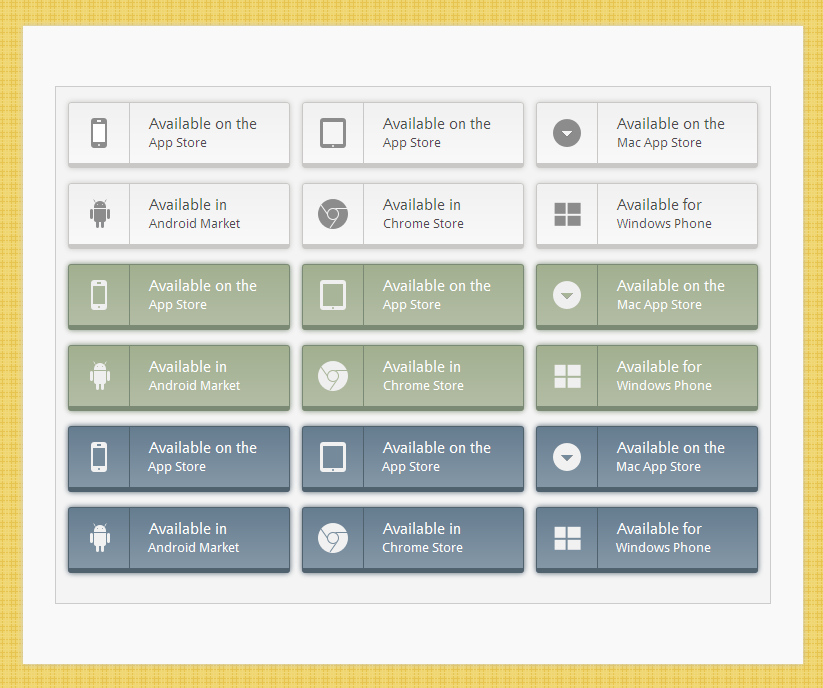The height and width of the screenshot is (688, 823).
Task: Click the white iPhone 'Available on the App Store' text
Action: [x=203, y=133]
